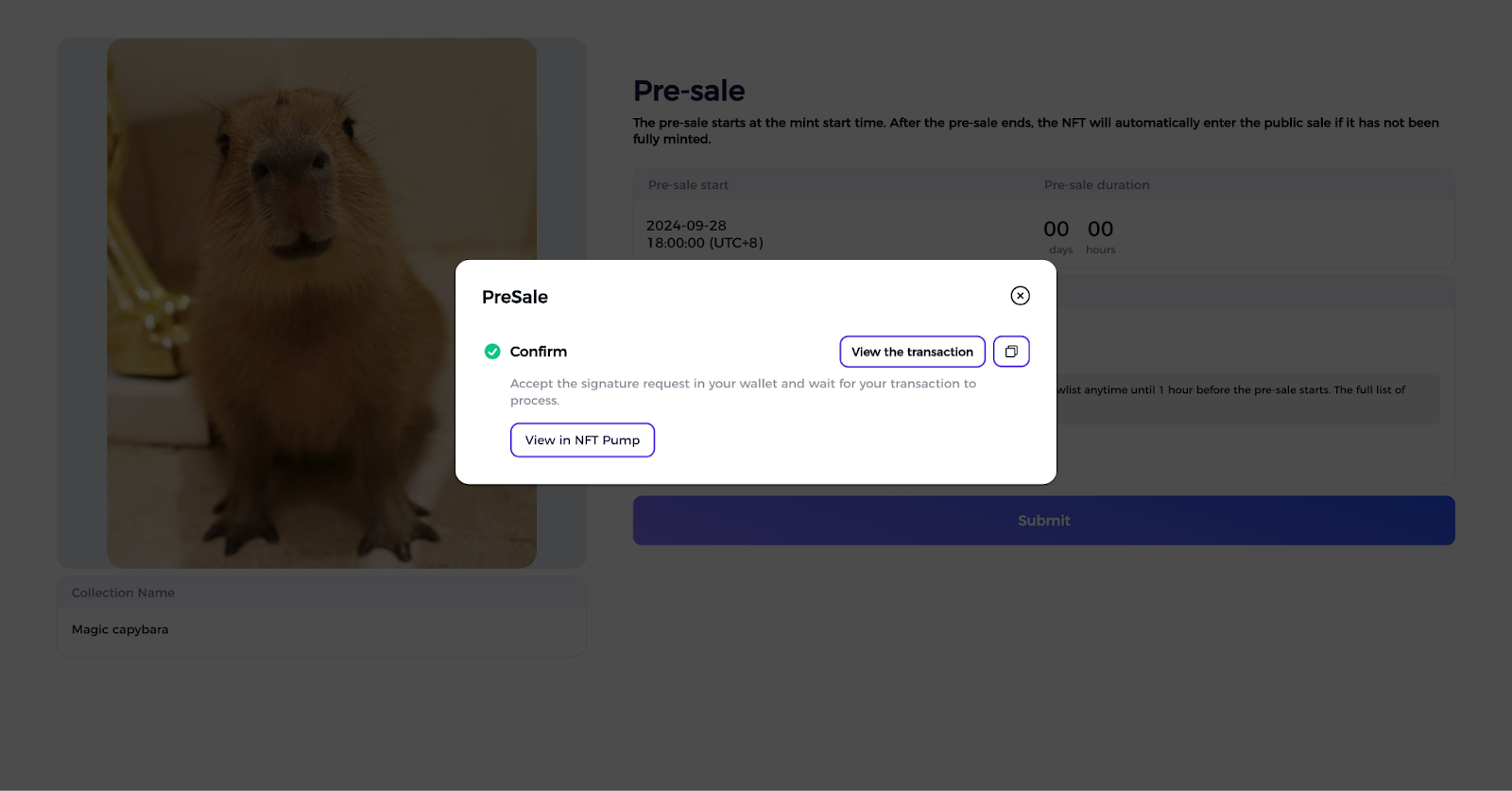Copy the transaction link icon
Screen dimensions: 1512x791
pos(1011,352)
